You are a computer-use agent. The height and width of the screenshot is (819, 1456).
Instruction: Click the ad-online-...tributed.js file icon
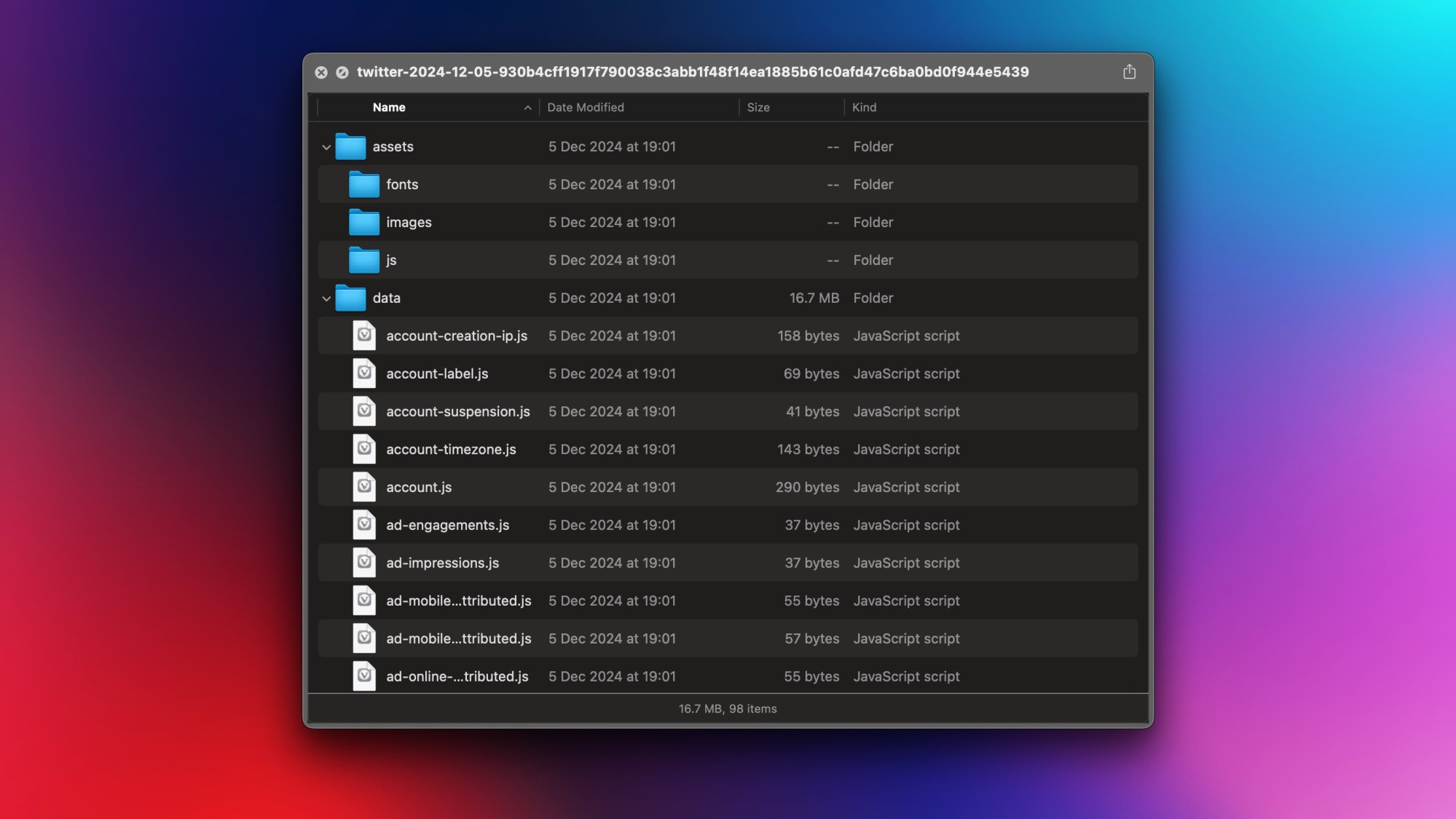pyautogui.click(x=364, y=676)
